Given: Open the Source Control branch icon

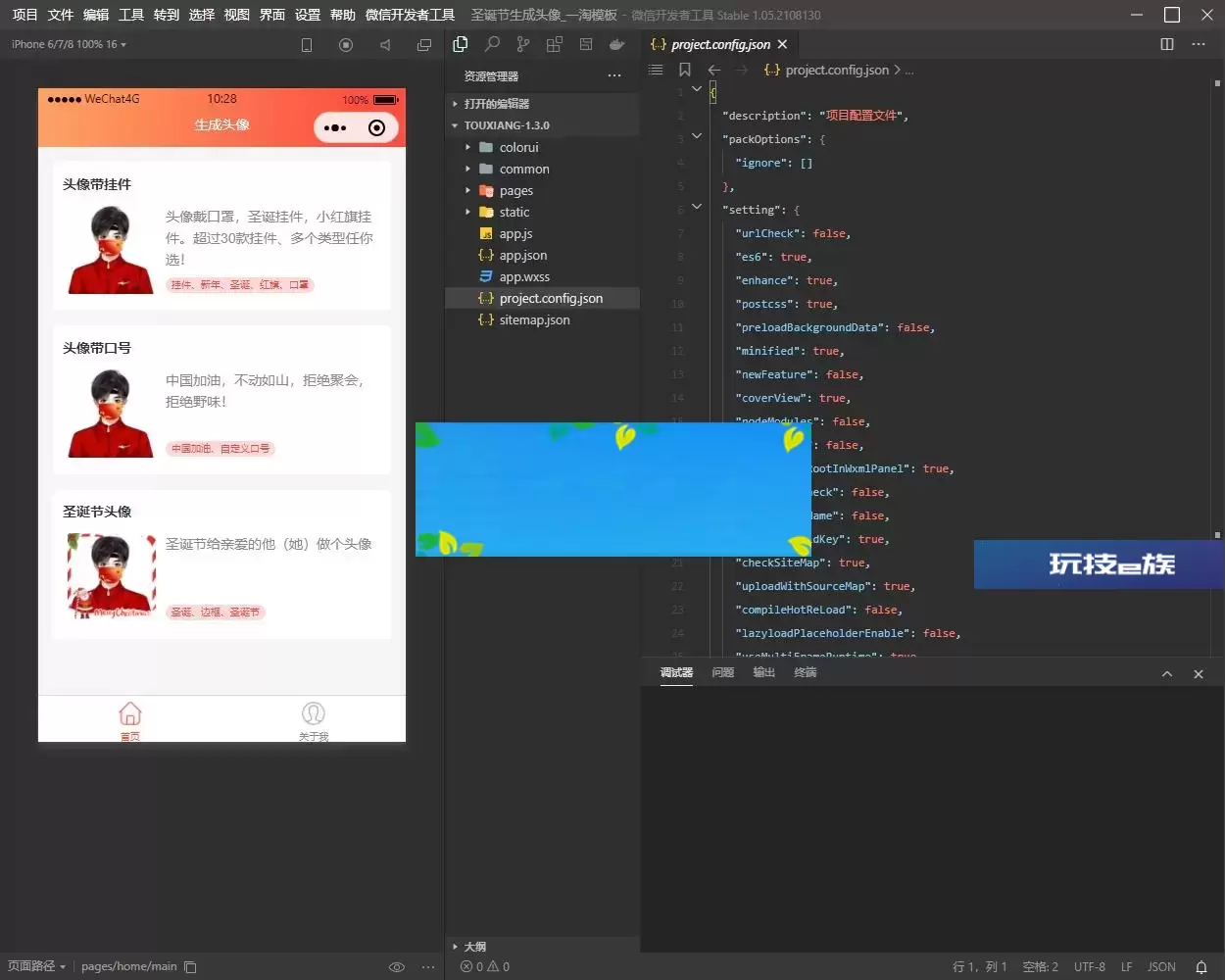Looking at the screenshot, I should click(523, 44).
